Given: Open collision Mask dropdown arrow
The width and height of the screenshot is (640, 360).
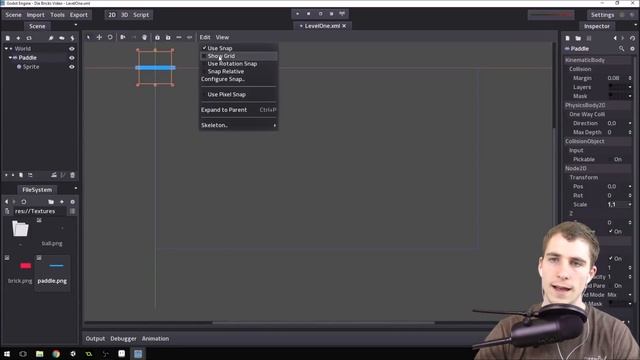Looking at the screenshot, I should pos(630,96).
